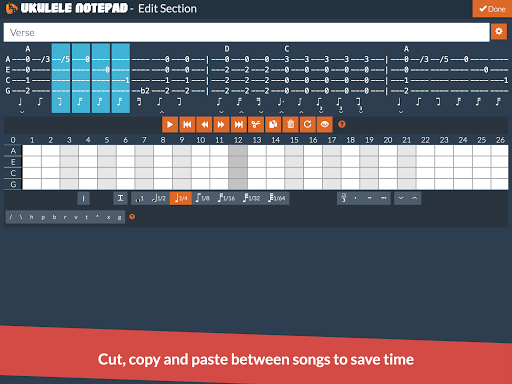Select the 1/16 note duration
This screenshot has width=512, height=384.
227,198
